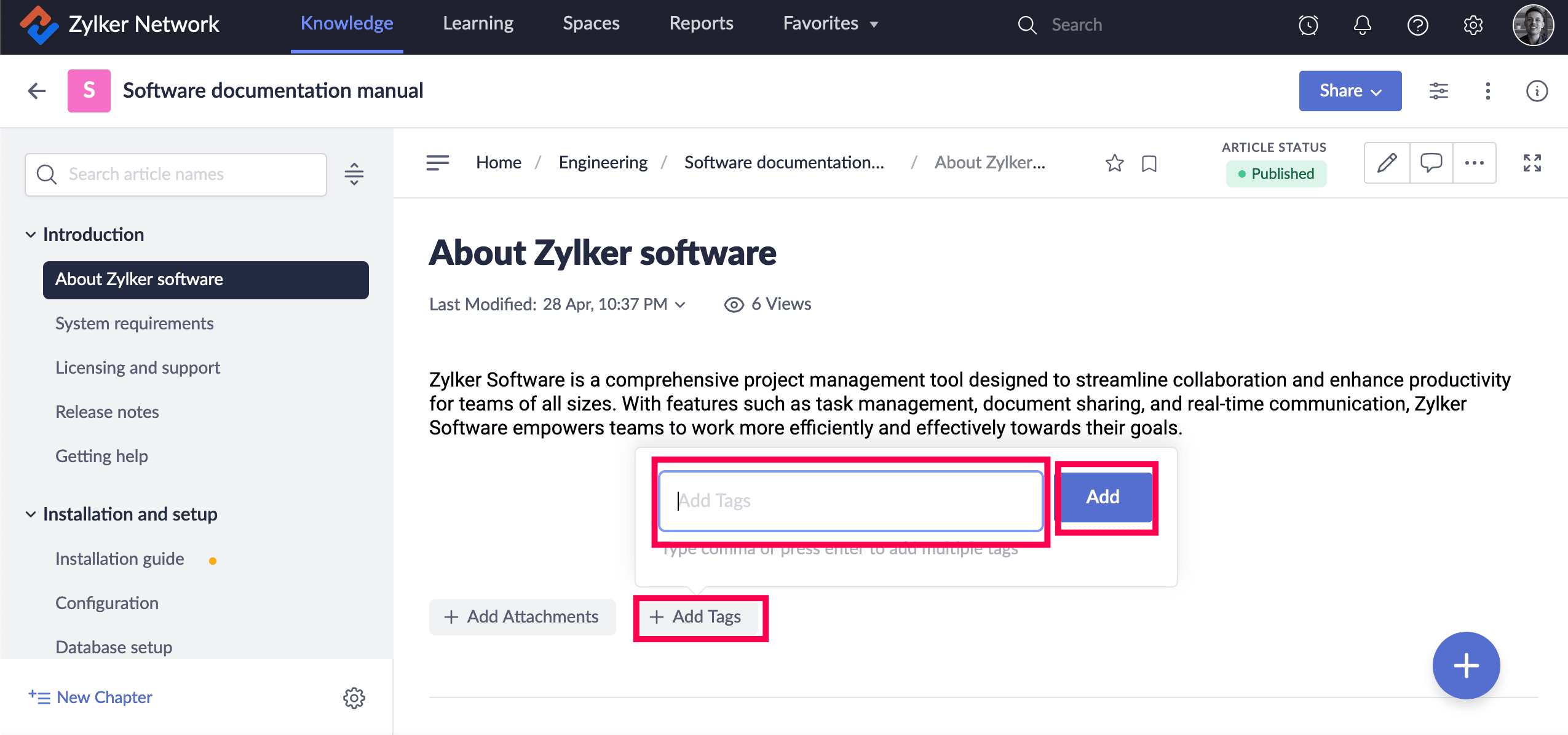
Task: Toggle the table of contents hamburger icon
Action: (x=437, y=163)
